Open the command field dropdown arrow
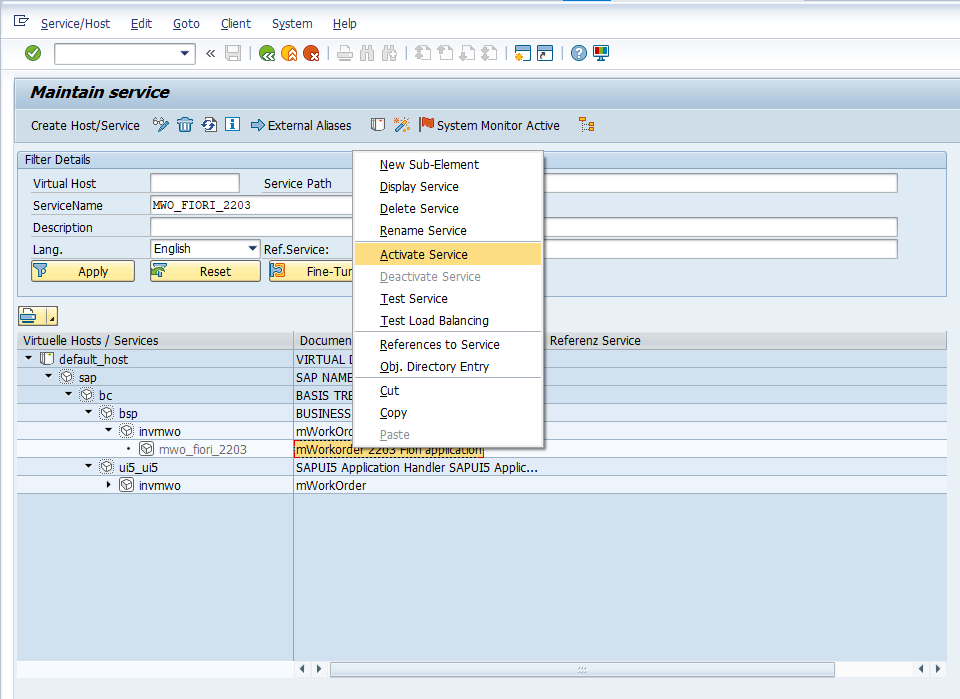The height and width of the screenshot is (699, 960). [x=185, y=54]
